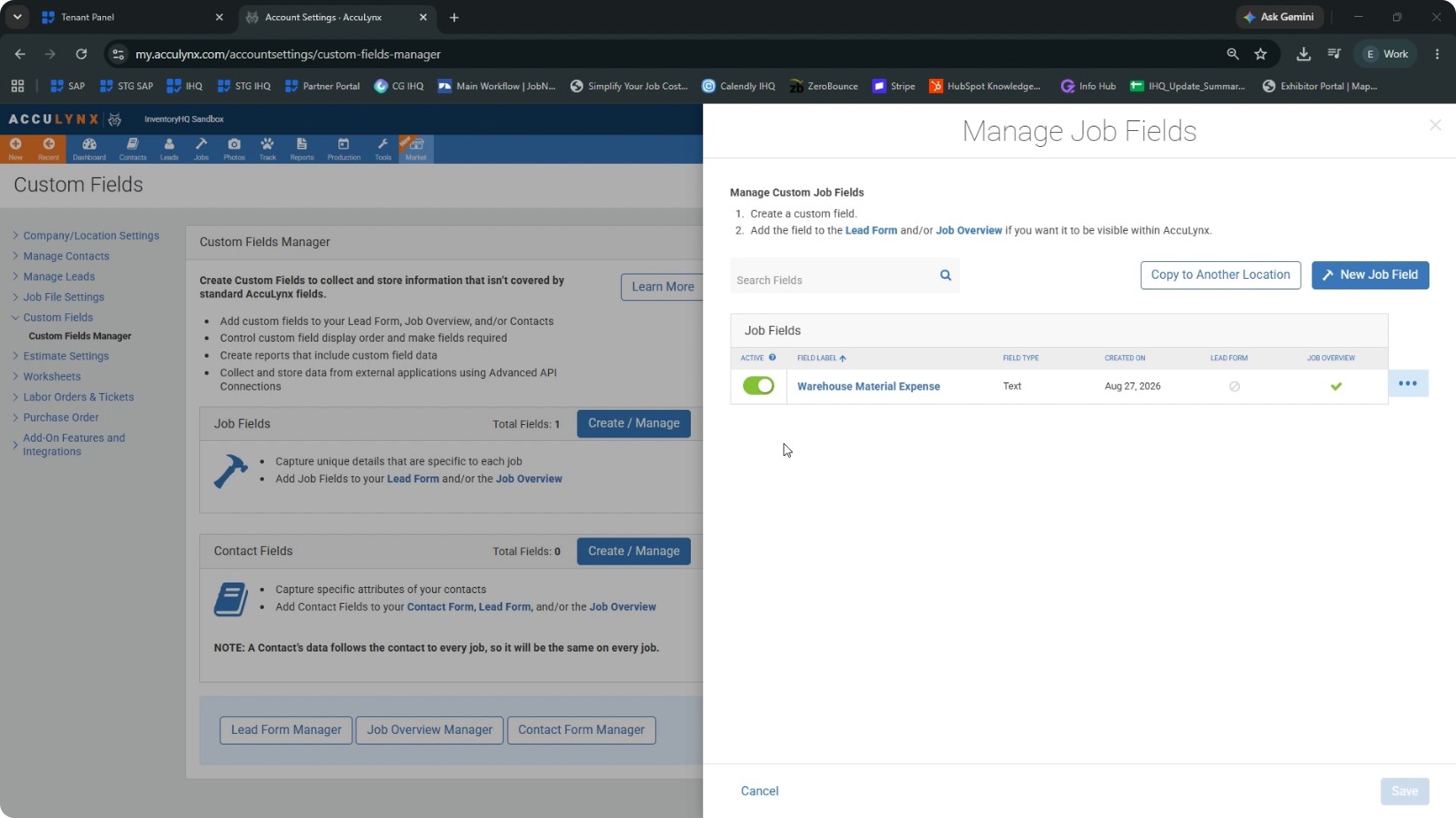Viewport: 1456px width, 818px height.
Task: Open the Tools wrench toolbar icon
Action: [x=383, y=149]
